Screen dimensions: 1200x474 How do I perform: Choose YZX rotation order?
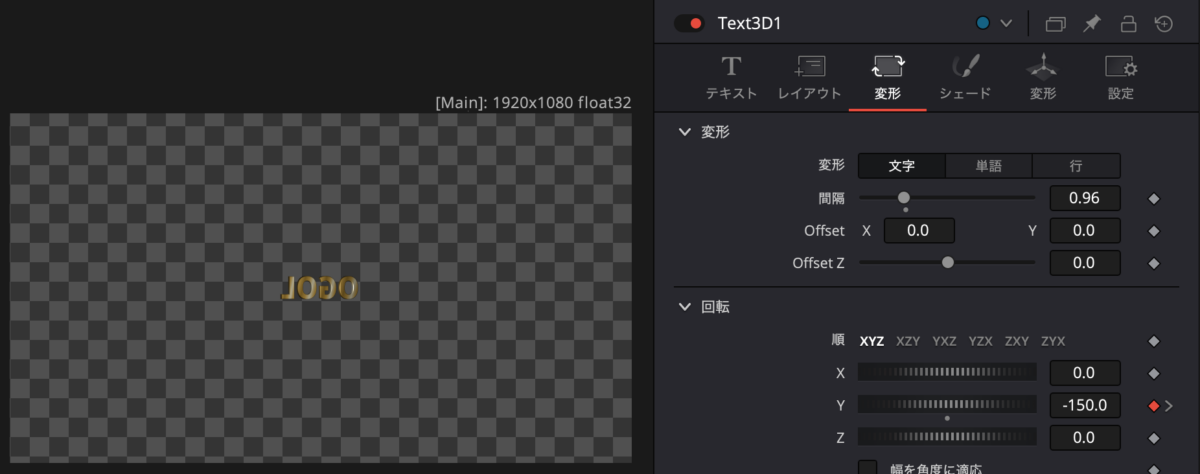coord(981,341)
